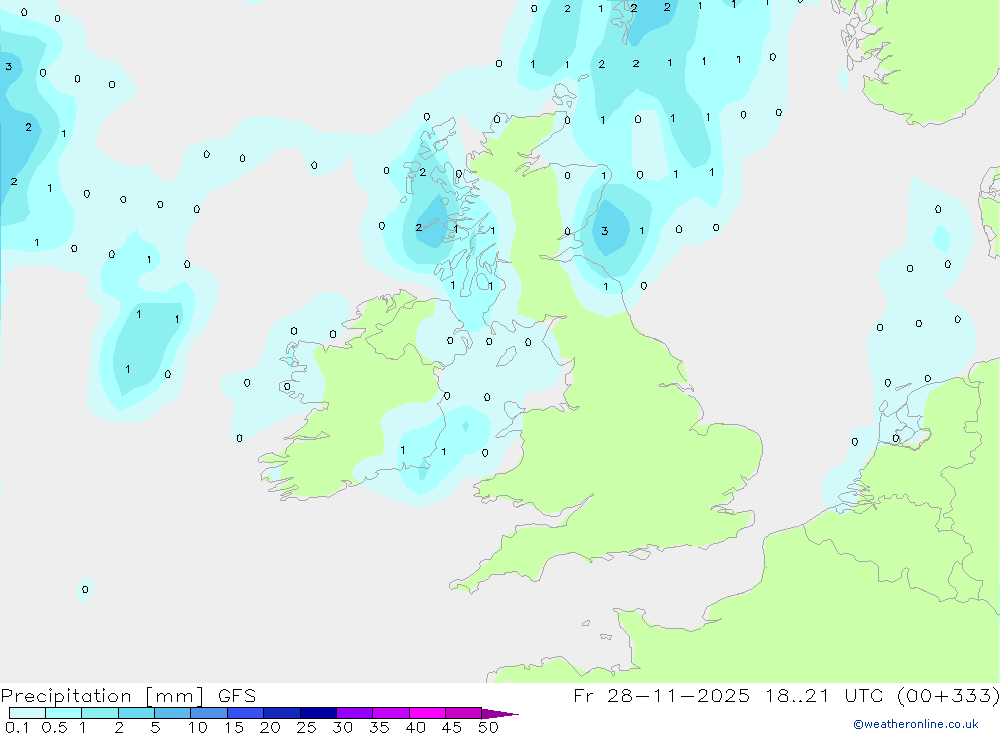1000x733 pixels.
Task: Select the 10–15 mm legend color swatch
Action: (209, 713)
